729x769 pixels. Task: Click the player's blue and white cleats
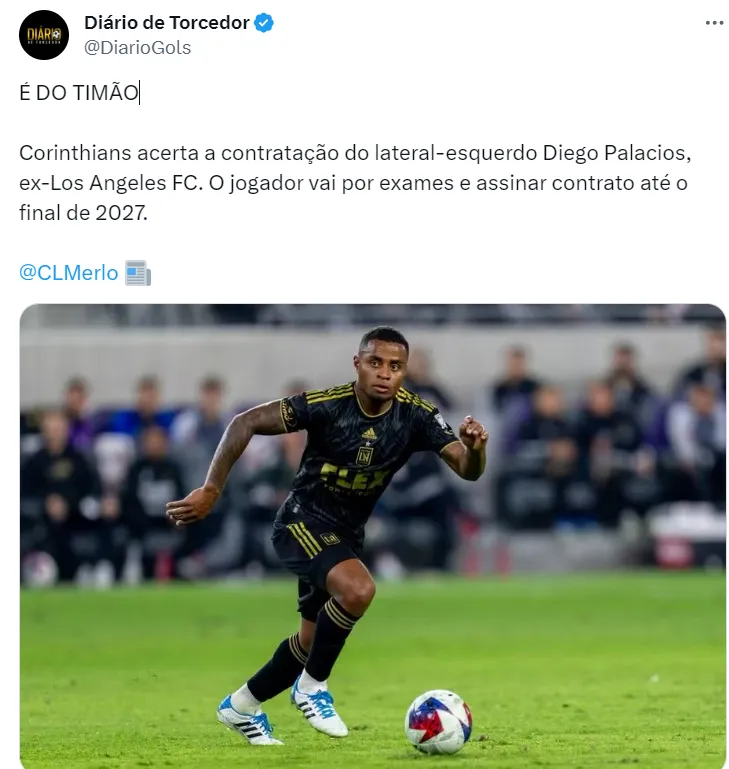[282, 708]
